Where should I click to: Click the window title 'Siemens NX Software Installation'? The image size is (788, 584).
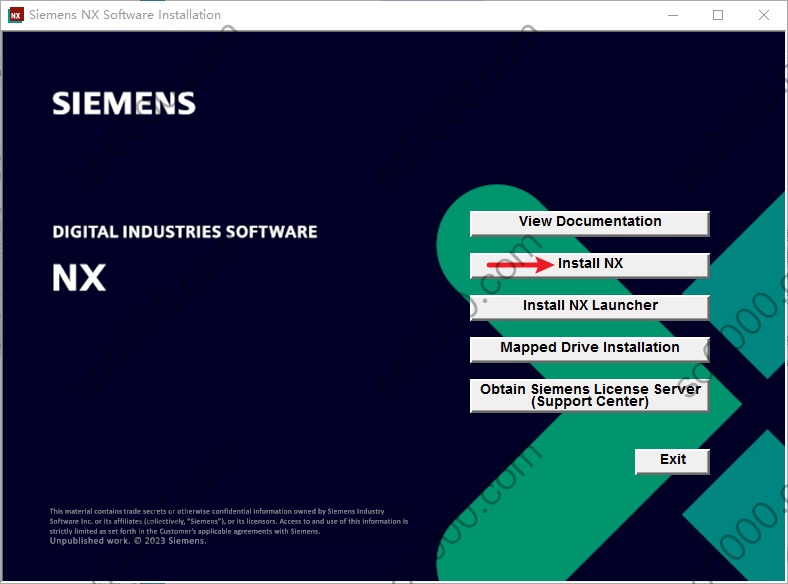point(125,15)
